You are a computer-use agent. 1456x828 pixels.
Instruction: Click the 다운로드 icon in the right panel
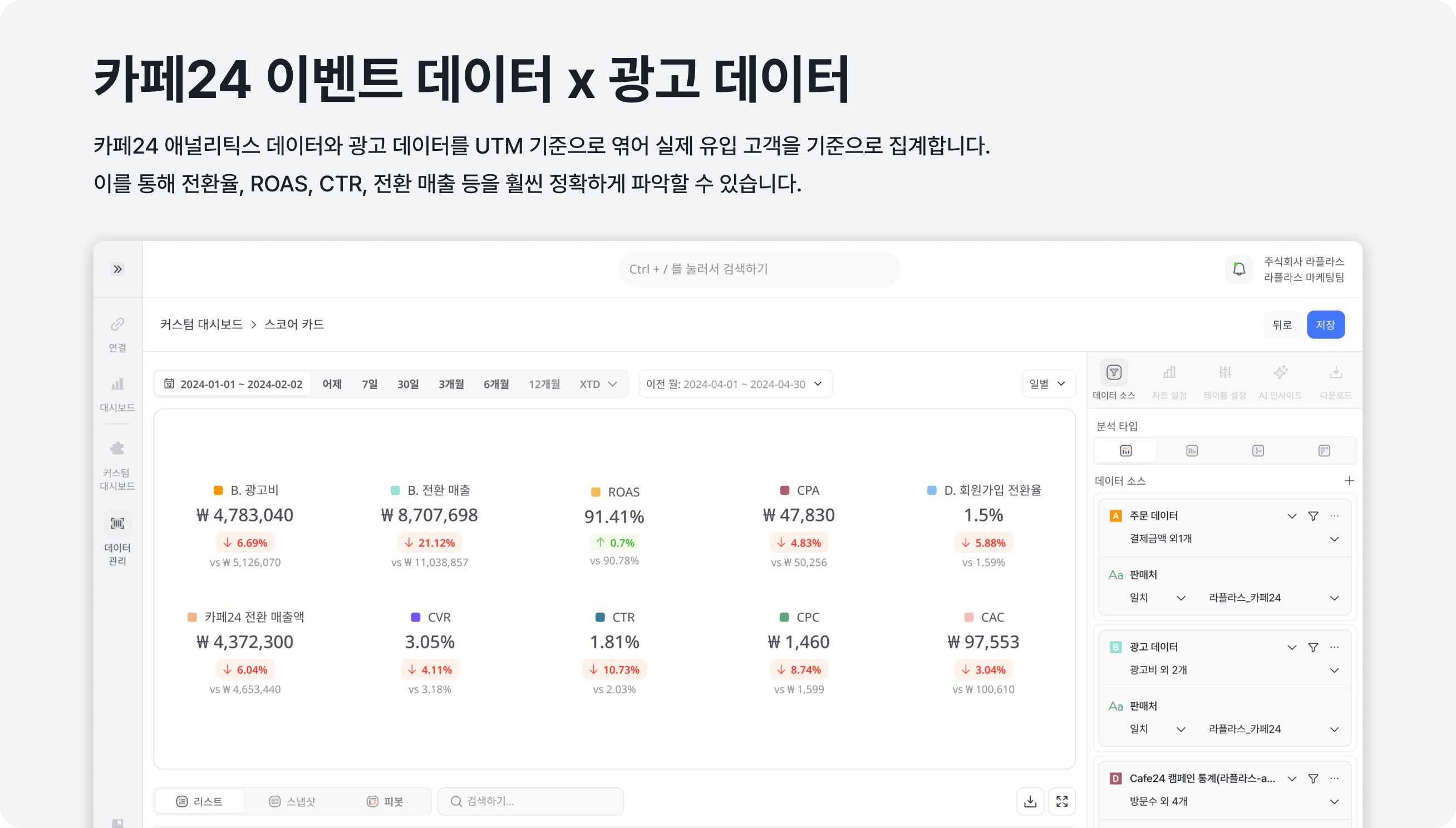coord(1336,372)
